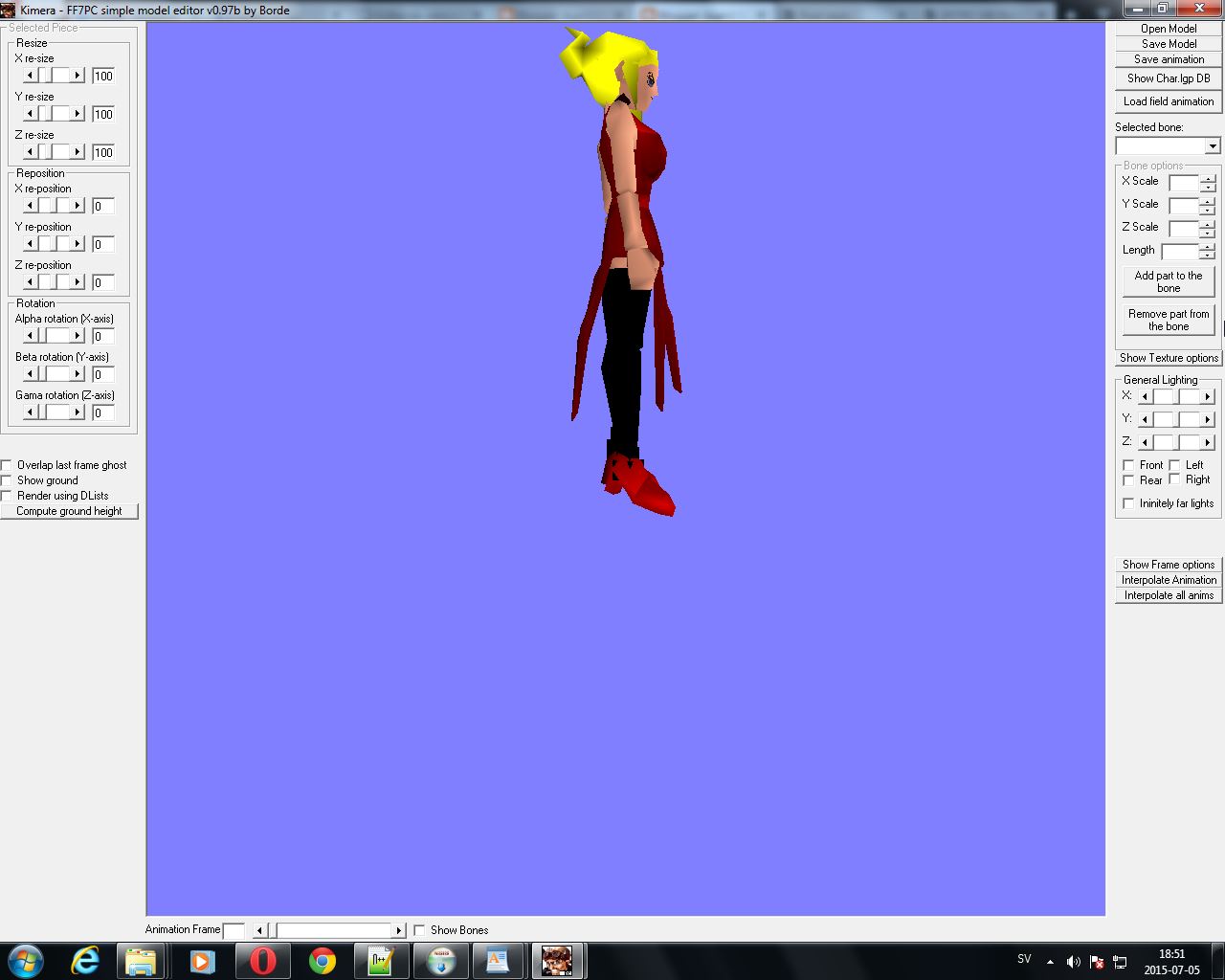Enable Rear lighting checkbox
The width and height of the screenshot is (1225, 980).
[1128, 480]
